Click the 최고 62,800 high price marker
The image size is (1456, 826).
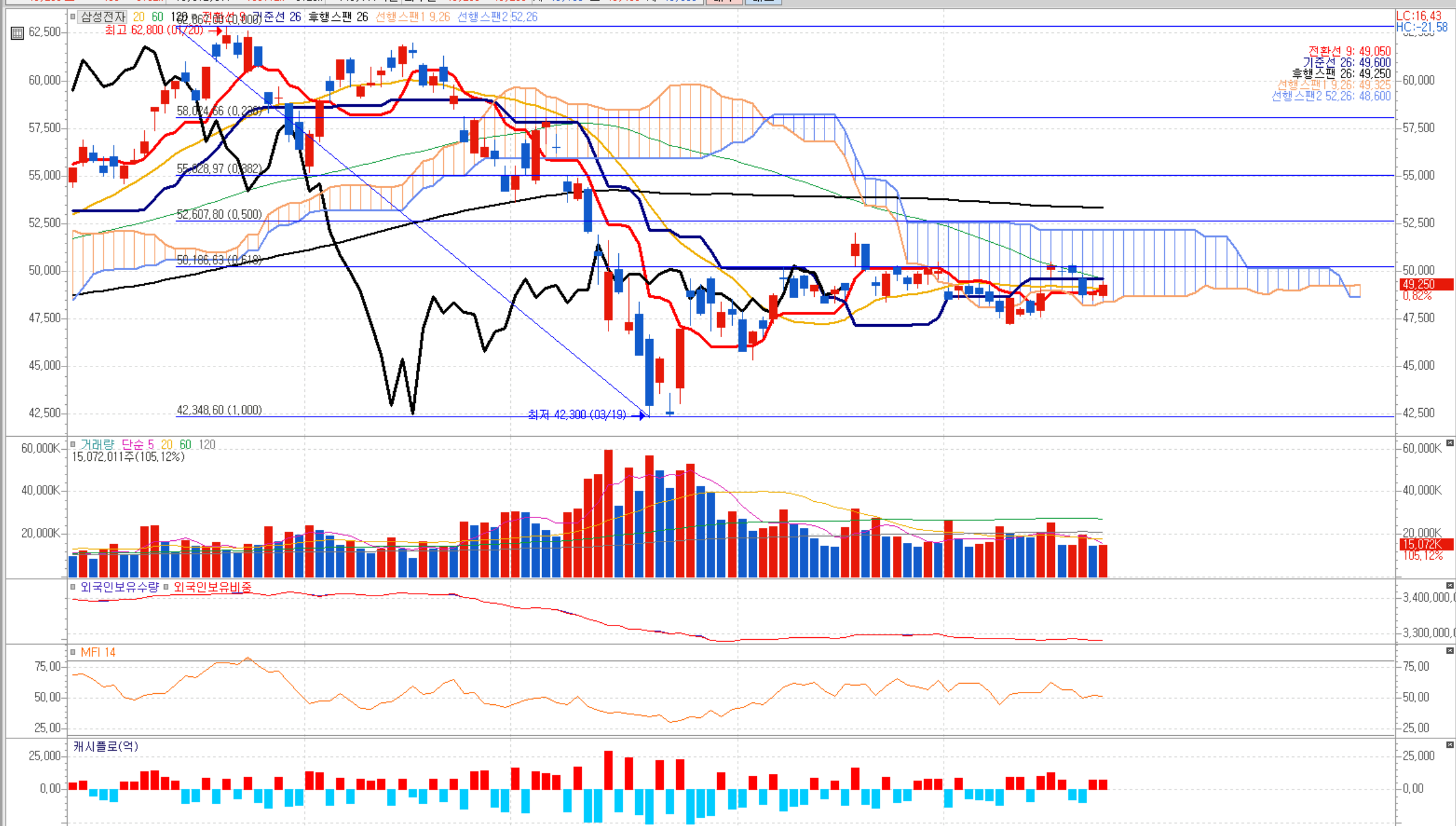click(x=154, y=30)
